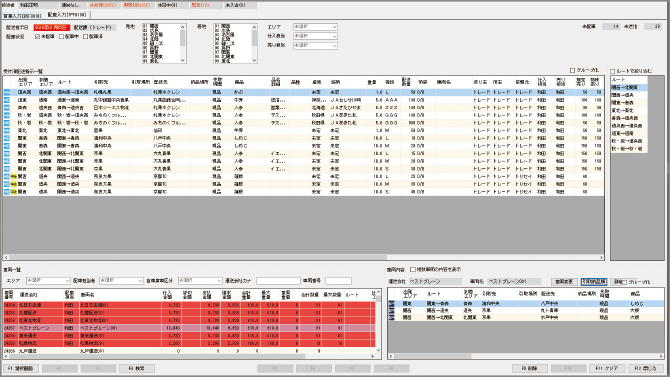Viewport: 670px width, 377px height.
Task: Click the F1 選択画面 button
Action: (x=21, y=368)
